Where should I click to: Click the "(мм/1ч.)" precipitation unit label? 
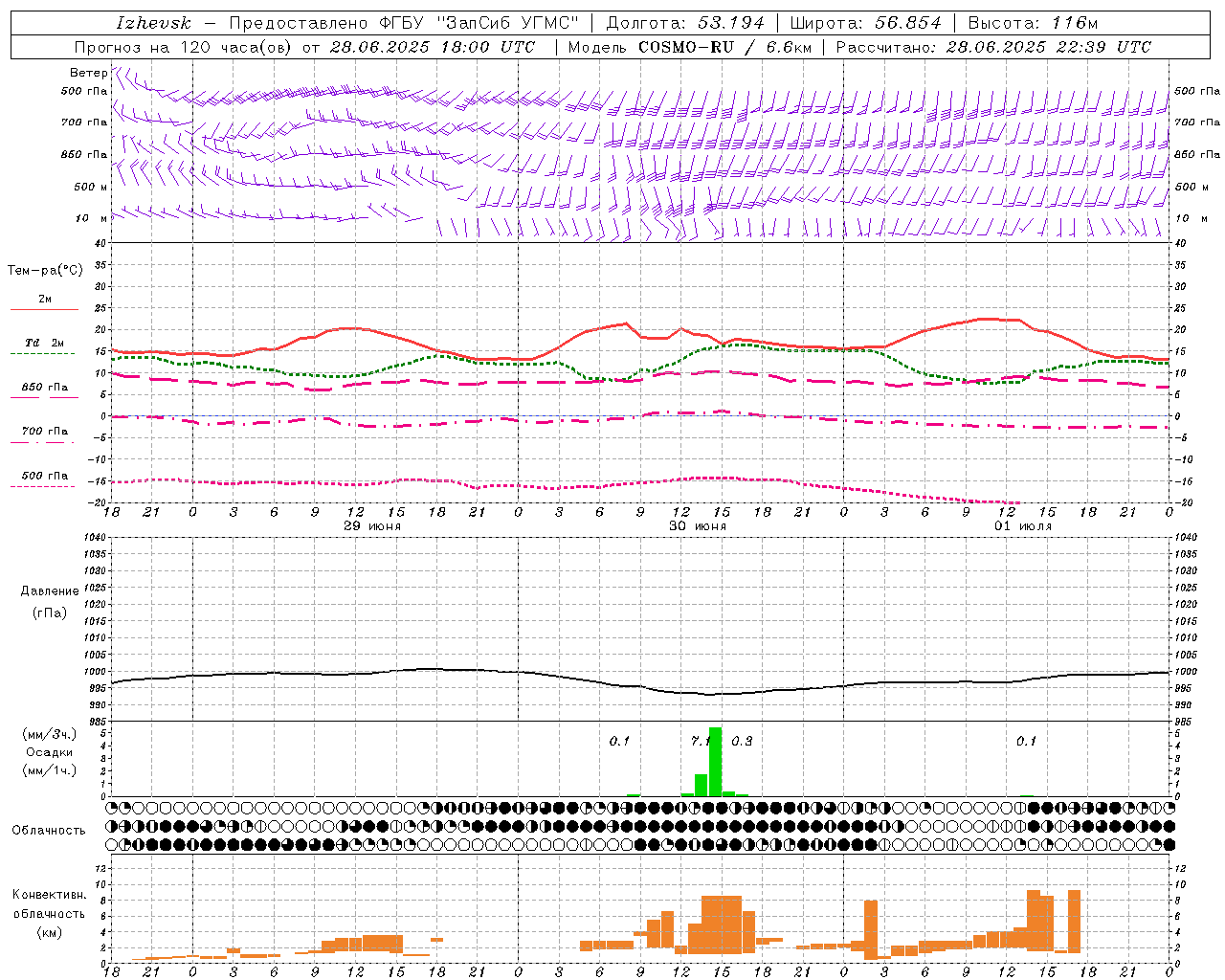click(50, 770)
